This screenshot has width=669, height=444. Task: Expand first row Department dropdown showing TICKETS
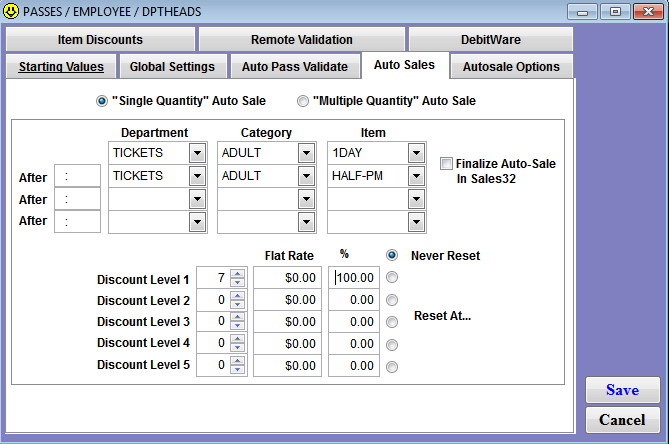(x=197, y=153)
